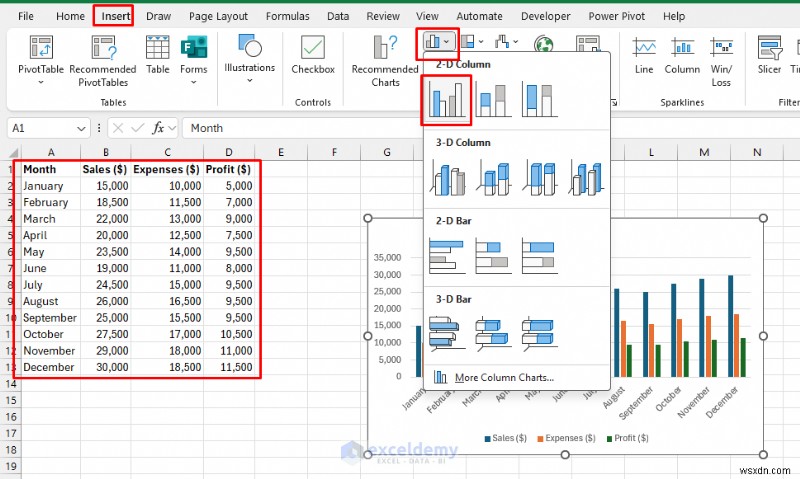
Task: Switch to the Home tab
Action: click(70, 16)
